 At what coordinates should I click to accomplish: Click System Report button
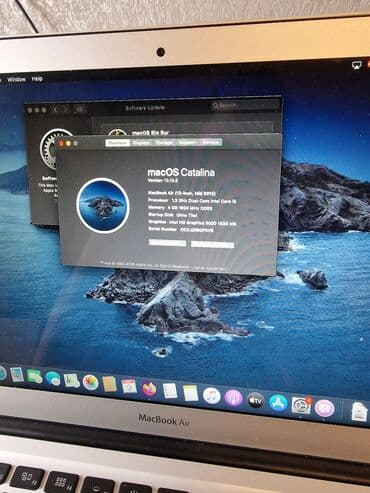coord(167,243)
